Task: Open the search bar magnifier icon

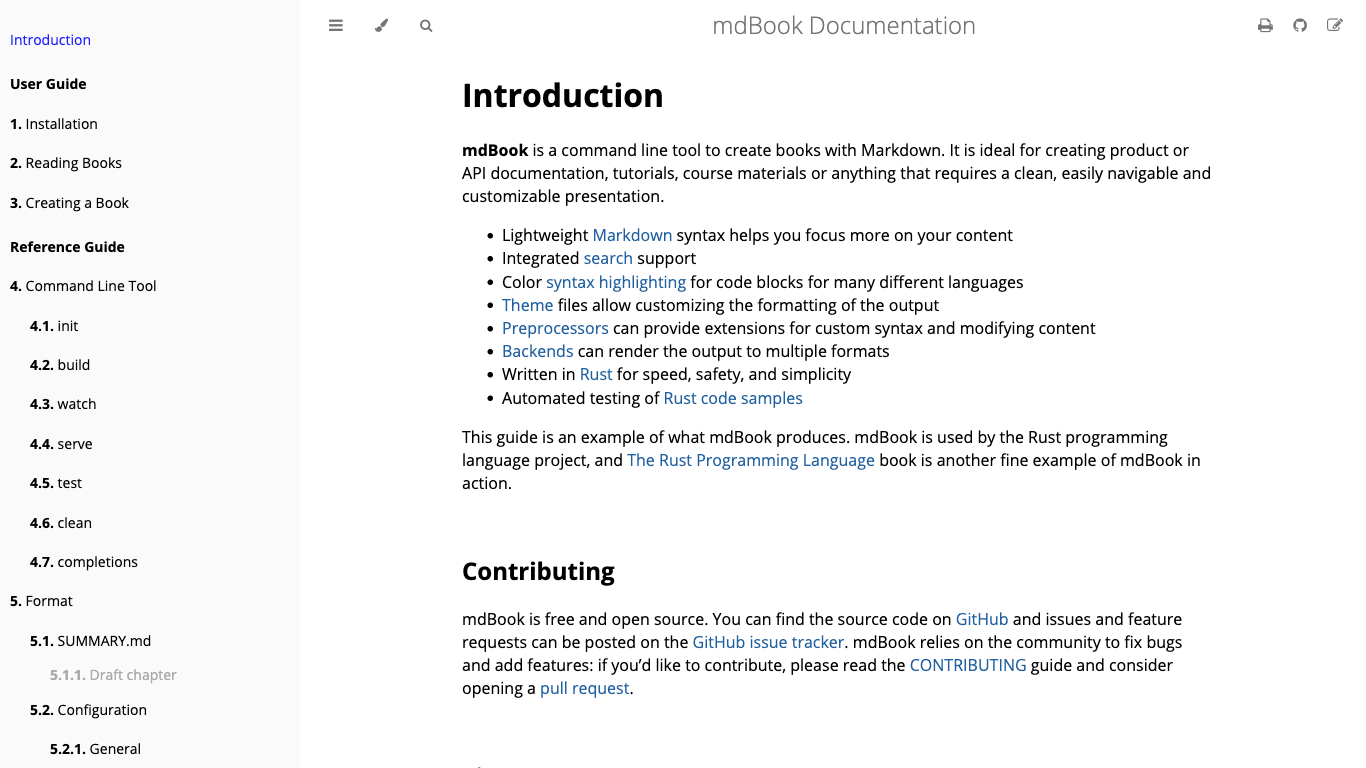Action: click(x=426, y=26)
